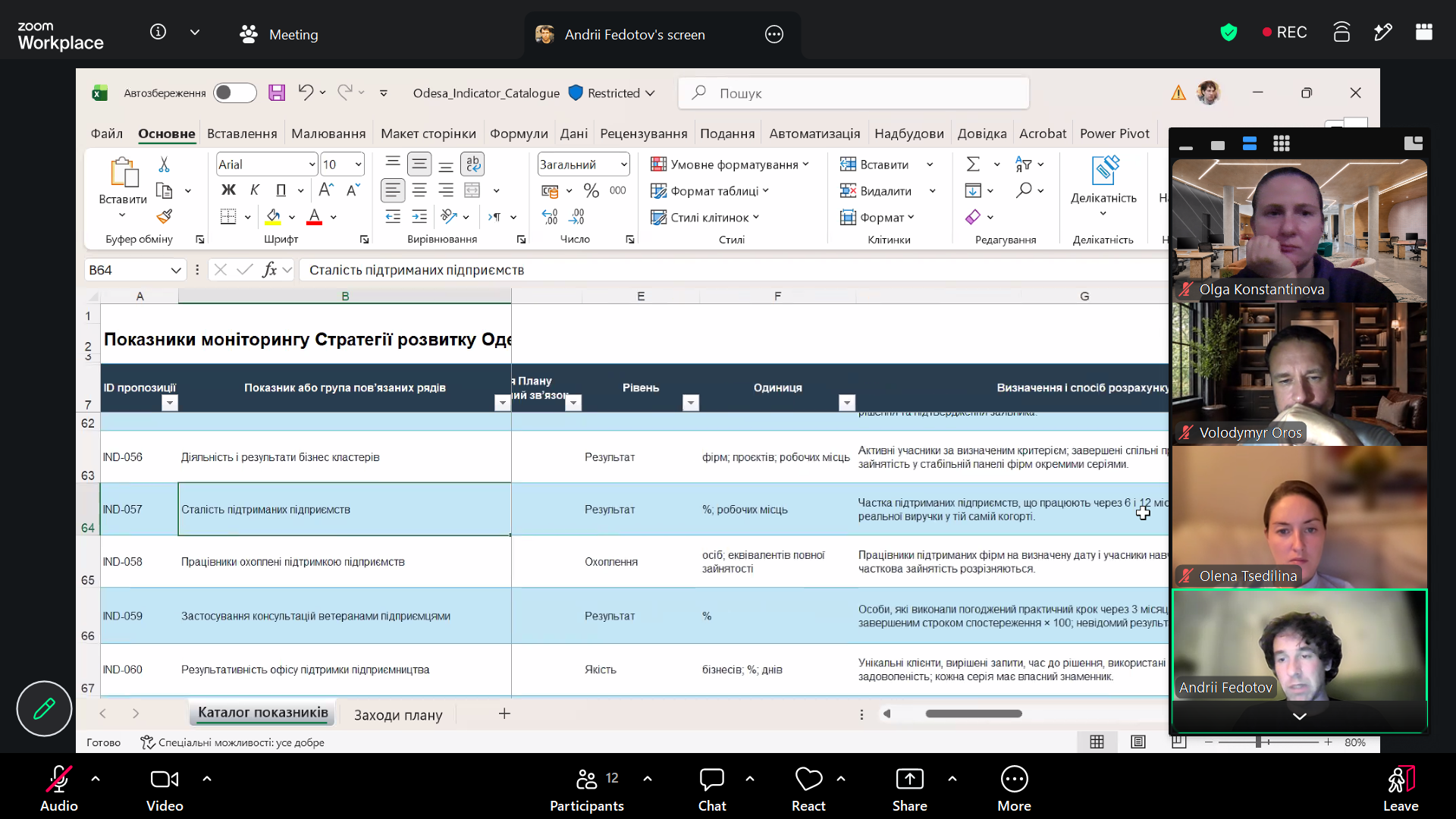Click the percent style icon

pos(591,190)
